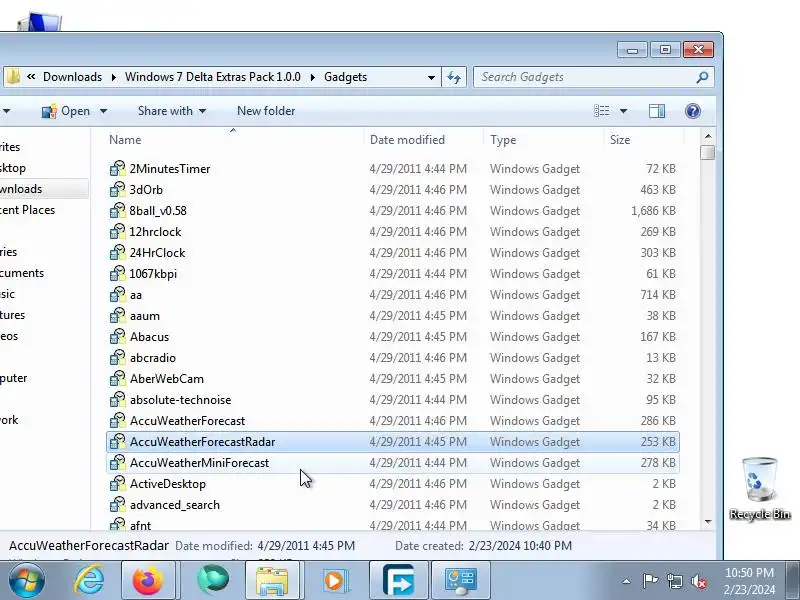Open Windows Explorer taskbar button
Image resolution: width=800 pixels, height=600 pixels.
coord(272,580)
